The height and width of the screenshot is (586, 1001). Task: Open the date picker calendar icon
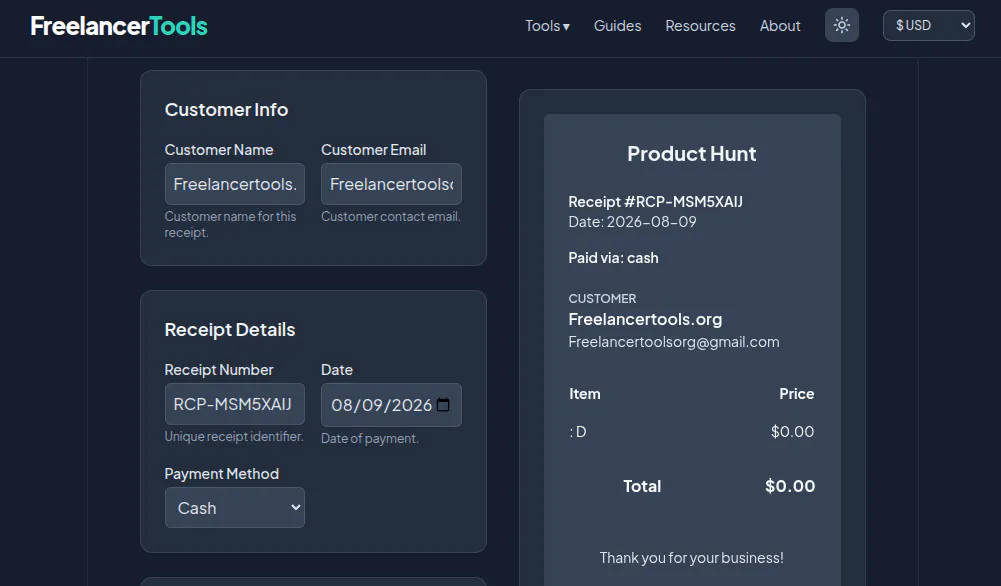click(443, 405)
